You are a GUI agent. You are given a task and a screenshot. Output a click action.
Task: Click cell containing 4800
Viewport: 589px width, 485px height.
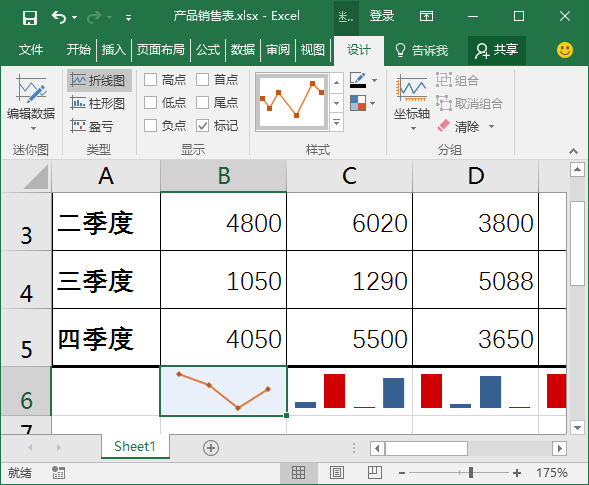click(x=224, y=222)
